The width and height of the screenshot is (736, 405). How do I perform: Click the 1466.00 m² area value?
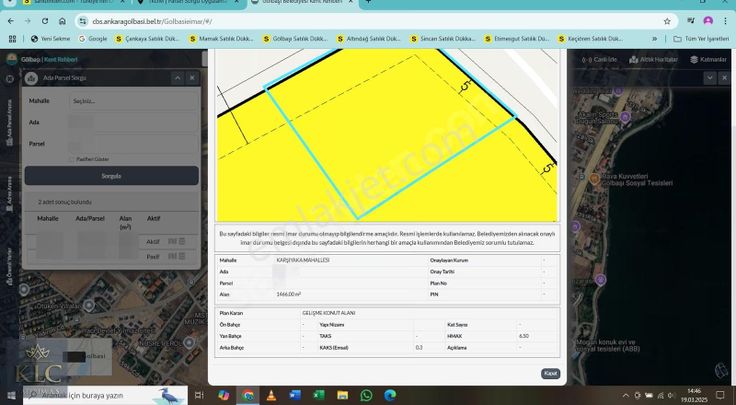pyautogui.click(x=289, y=294)
